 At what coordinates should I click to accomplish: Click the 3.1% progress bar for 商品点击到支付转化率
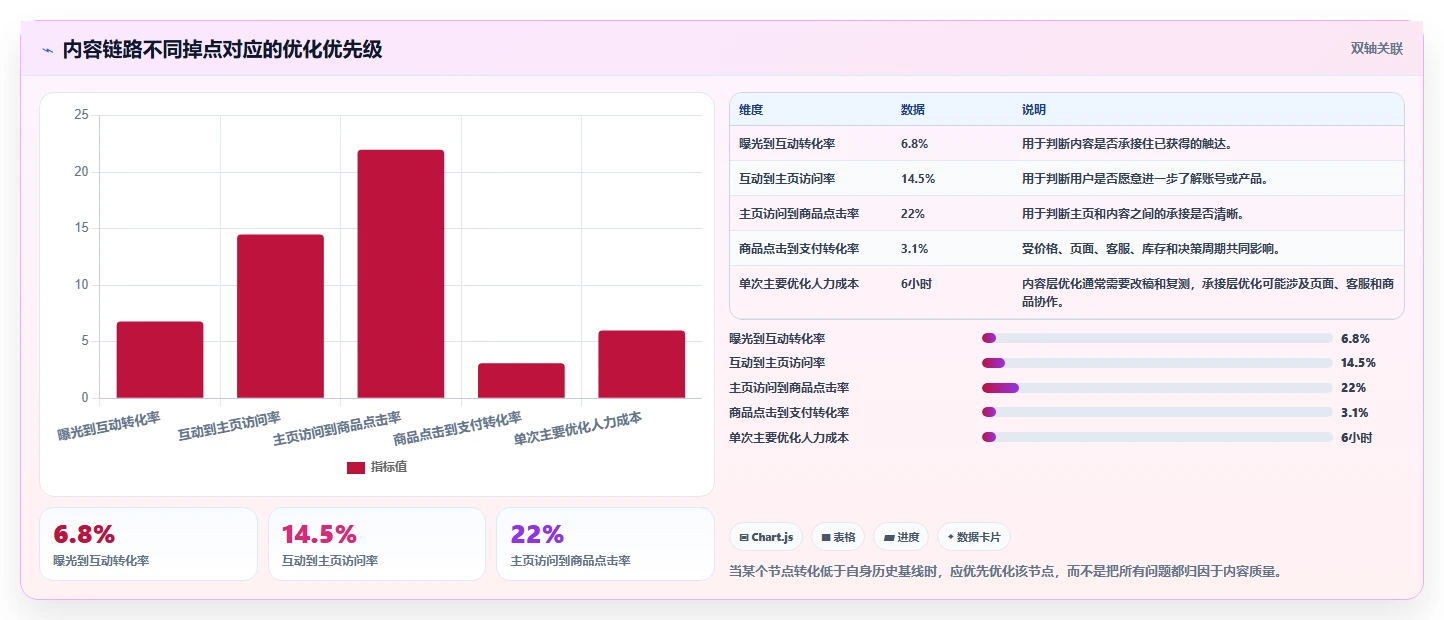coord(1157,412)
